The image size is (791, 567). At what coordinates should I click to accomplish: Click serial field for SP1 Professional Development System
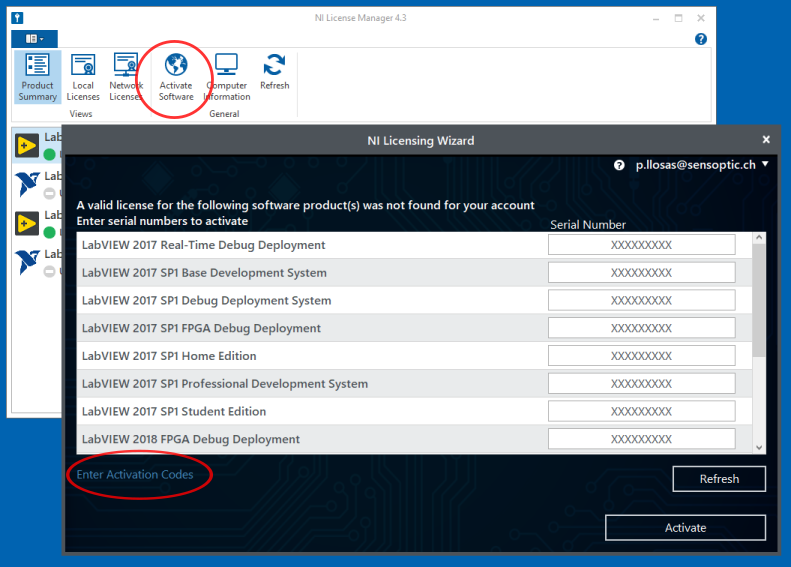coord(641,383)
